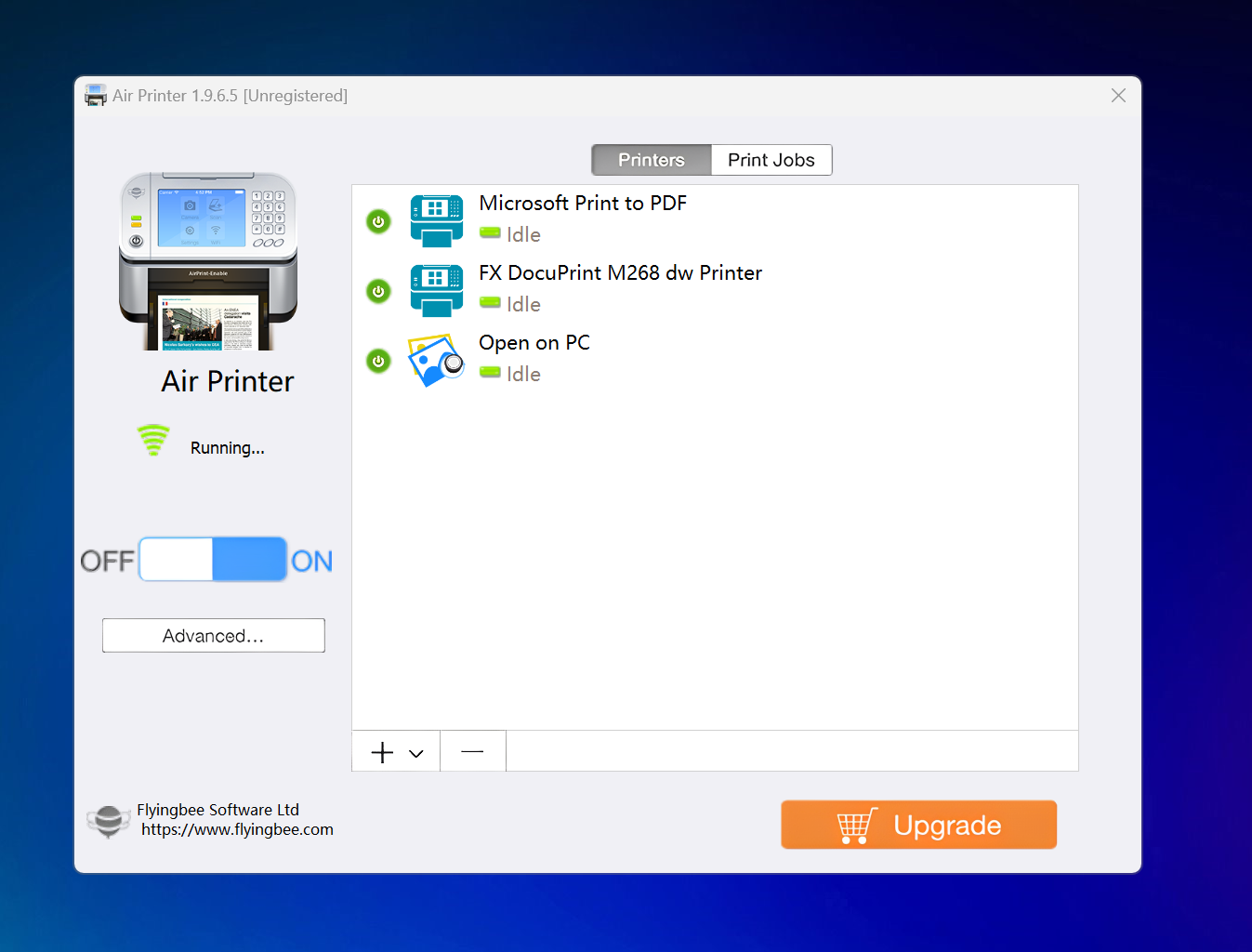This screenshot has height=952, width=1252.
Task: Open the https://www.flyingbee.com link
Action: pyautogui.click(x=237, y=829)
